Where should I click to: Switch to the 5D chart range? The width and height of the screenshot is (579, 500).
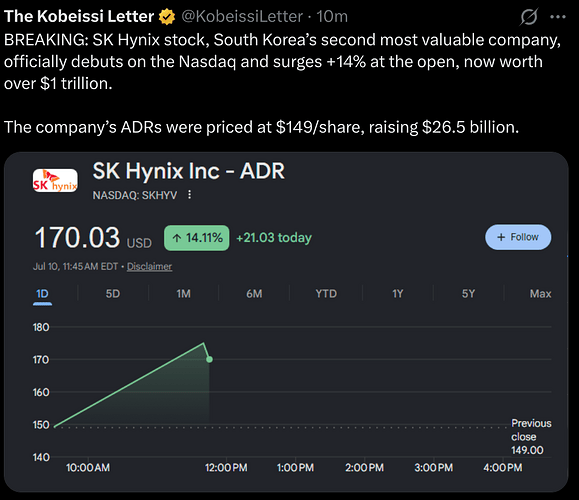tap(113, 294)
